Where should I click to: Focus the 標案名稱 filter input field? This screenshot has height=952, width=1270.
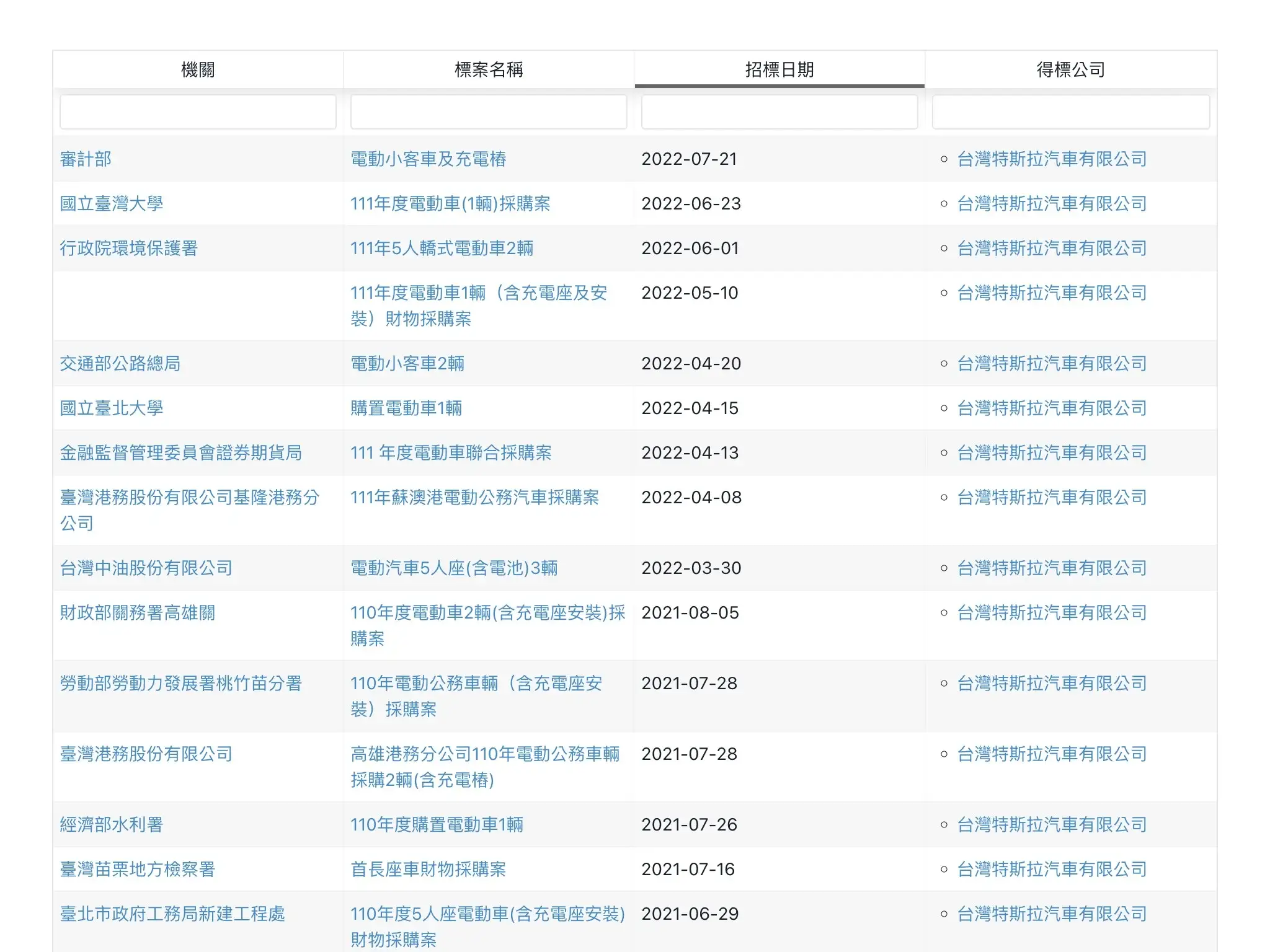point(489,112)
